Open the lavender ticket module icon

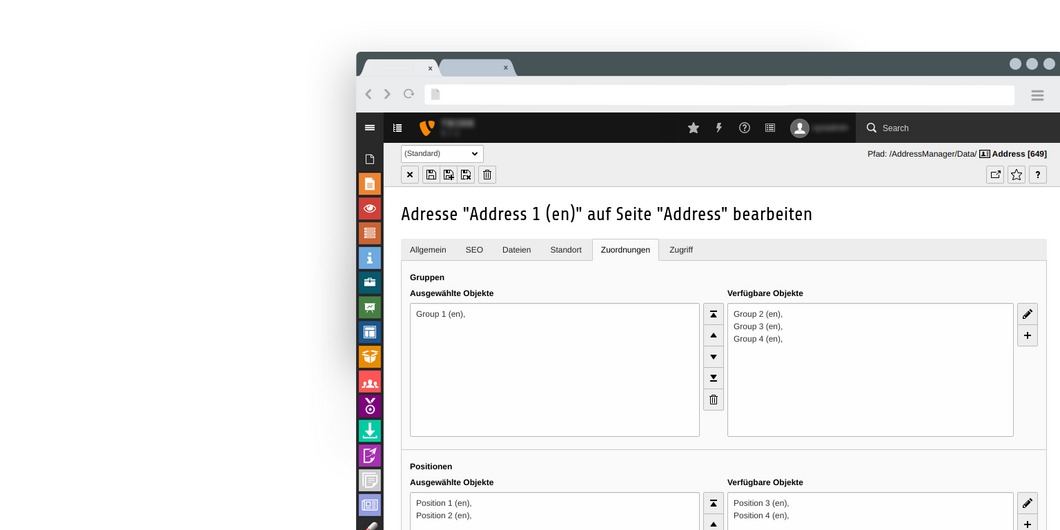tap(370, 504)
